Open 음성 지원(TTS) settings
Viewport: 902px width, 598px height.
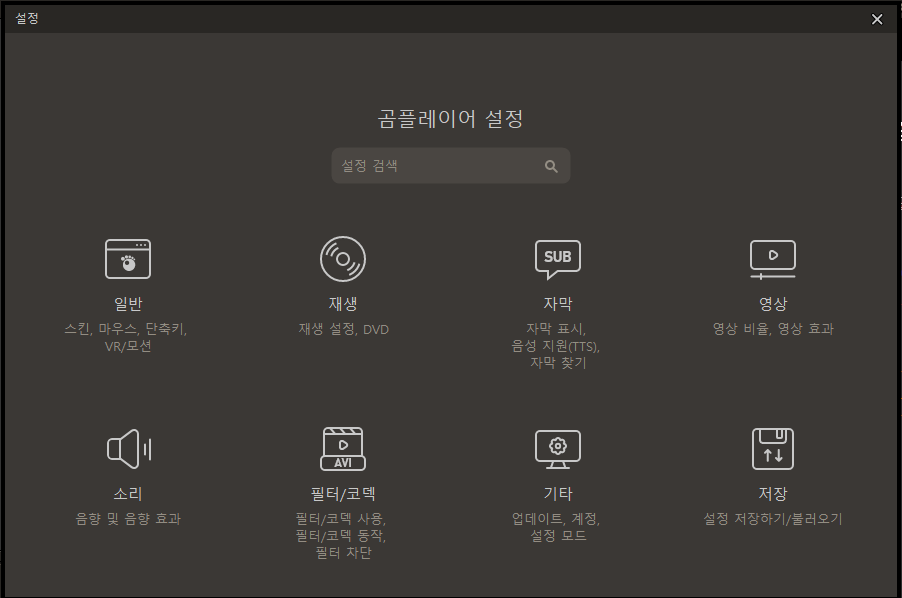[557, 347]
